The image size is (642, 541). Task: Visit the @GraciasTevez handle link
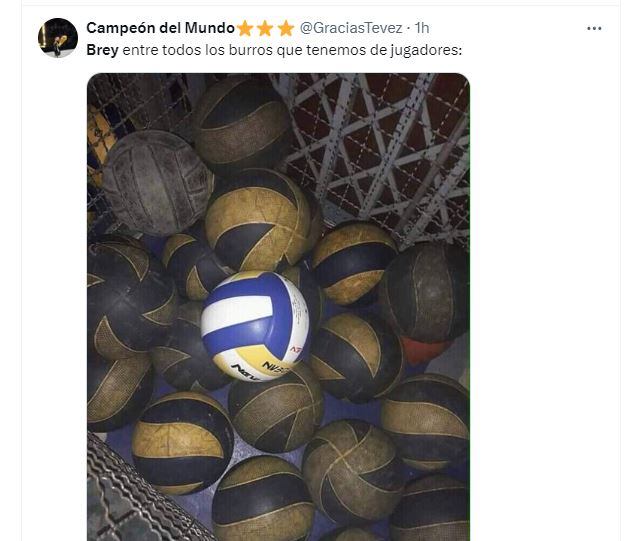coord(351,28)
